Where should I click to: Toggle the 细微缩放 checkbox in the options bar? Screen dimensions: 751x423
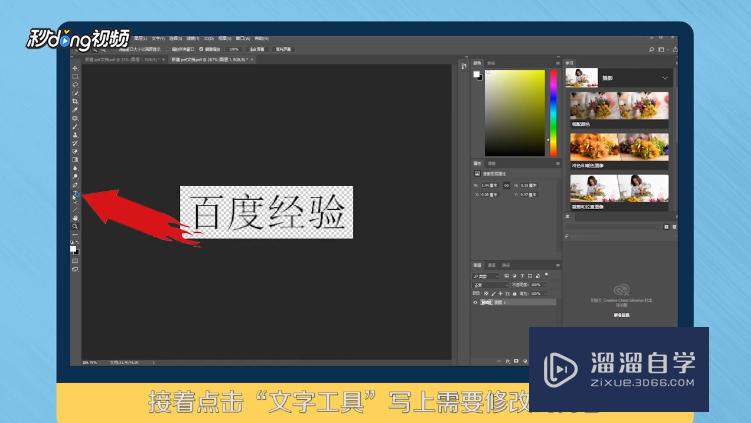click(x=201, y=49)
